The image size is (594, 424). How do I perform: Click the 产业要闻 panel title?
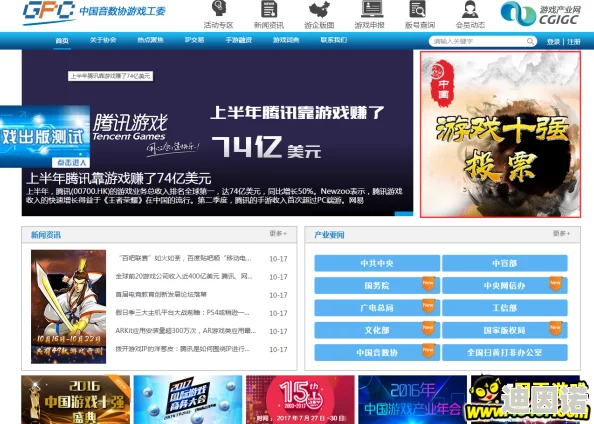click(x=329, y=235)
